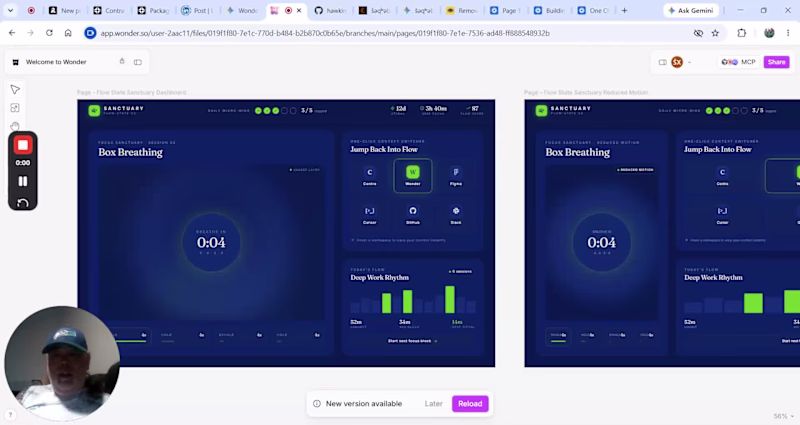This screenshot has height=425, width=800.
Task: Toggle the sidebar panel icon in the title bar
Action: tap(138, 62)
